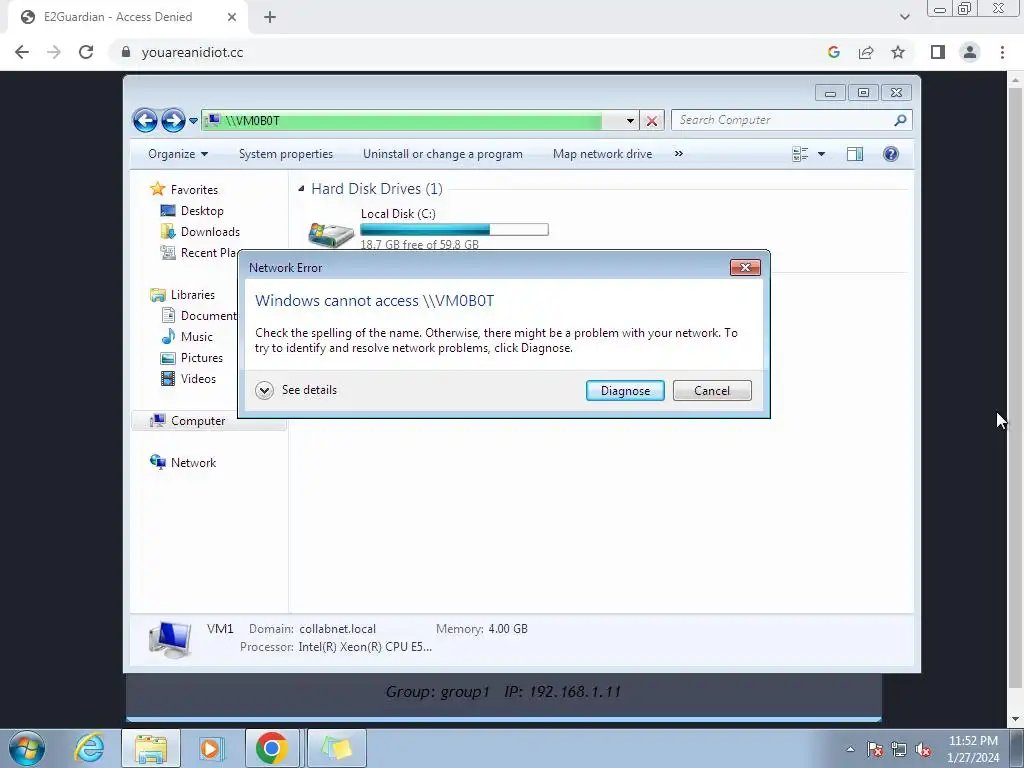The image size is (1024, 768).
Task: Click VM1 computer icon in details pane
Action: click(x=170, y=639)
